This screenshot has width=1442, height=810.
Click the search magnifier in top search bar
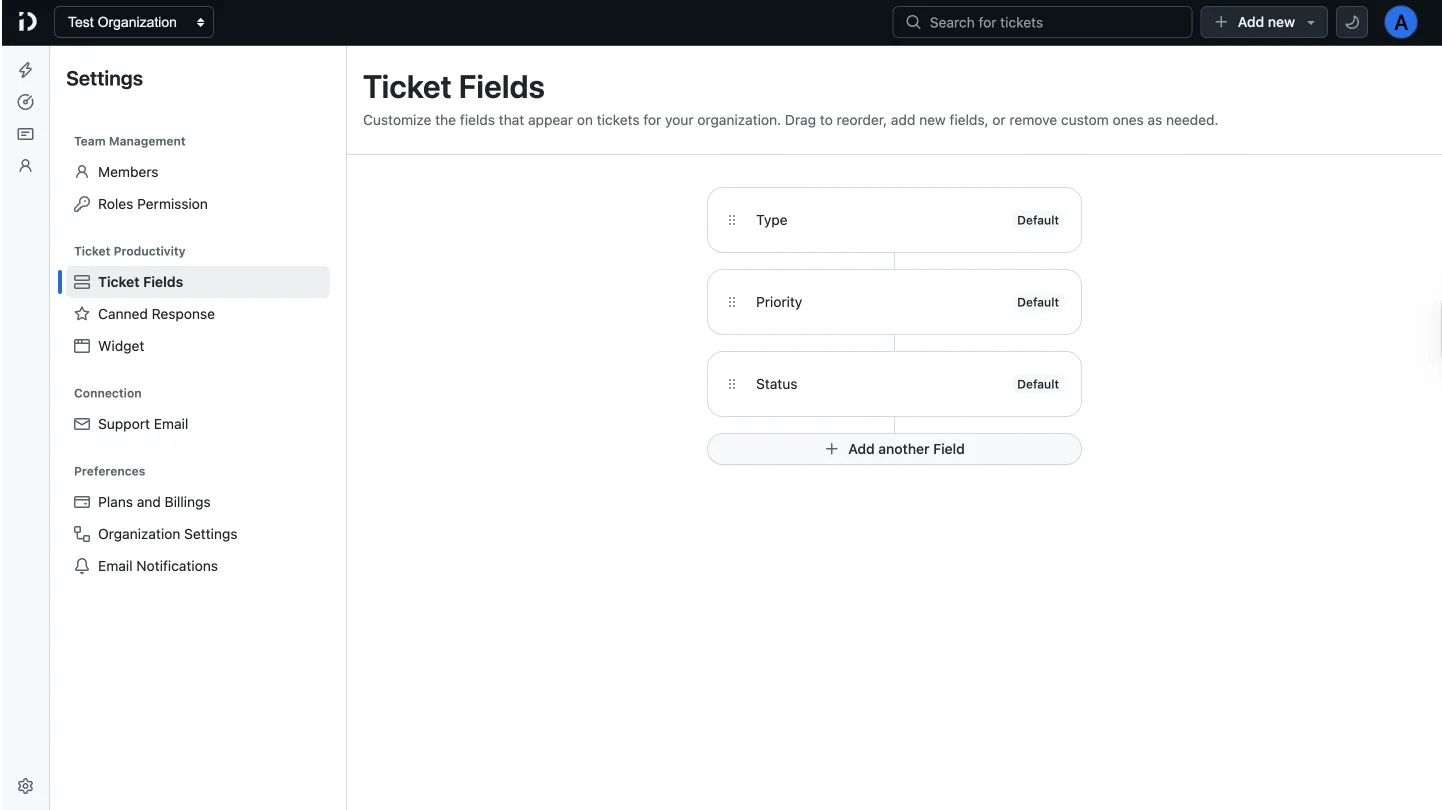coord(912,21)
